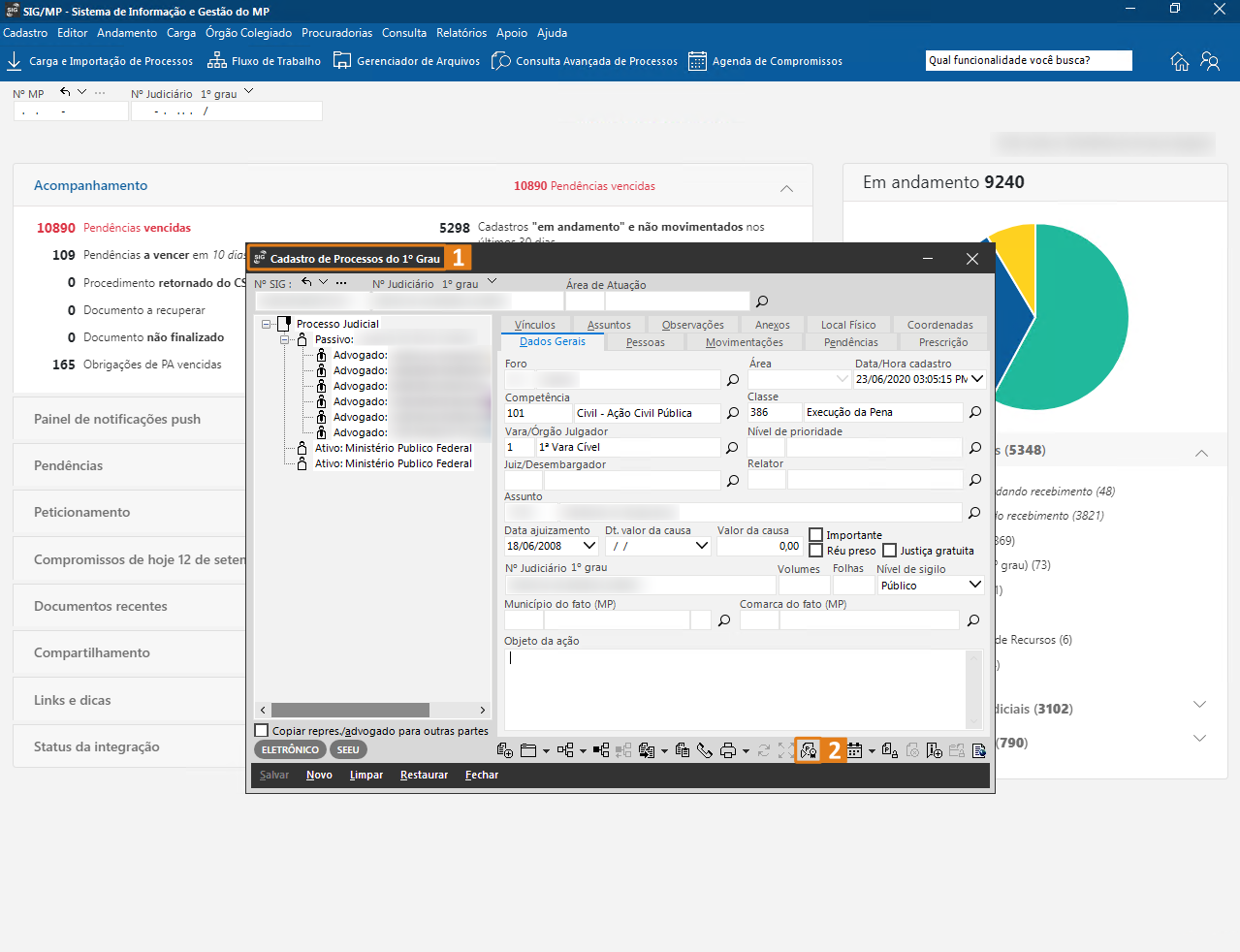Toggle the ELETRÔNICO pill button
The image size is (1240, 952).
click(290, 750)
